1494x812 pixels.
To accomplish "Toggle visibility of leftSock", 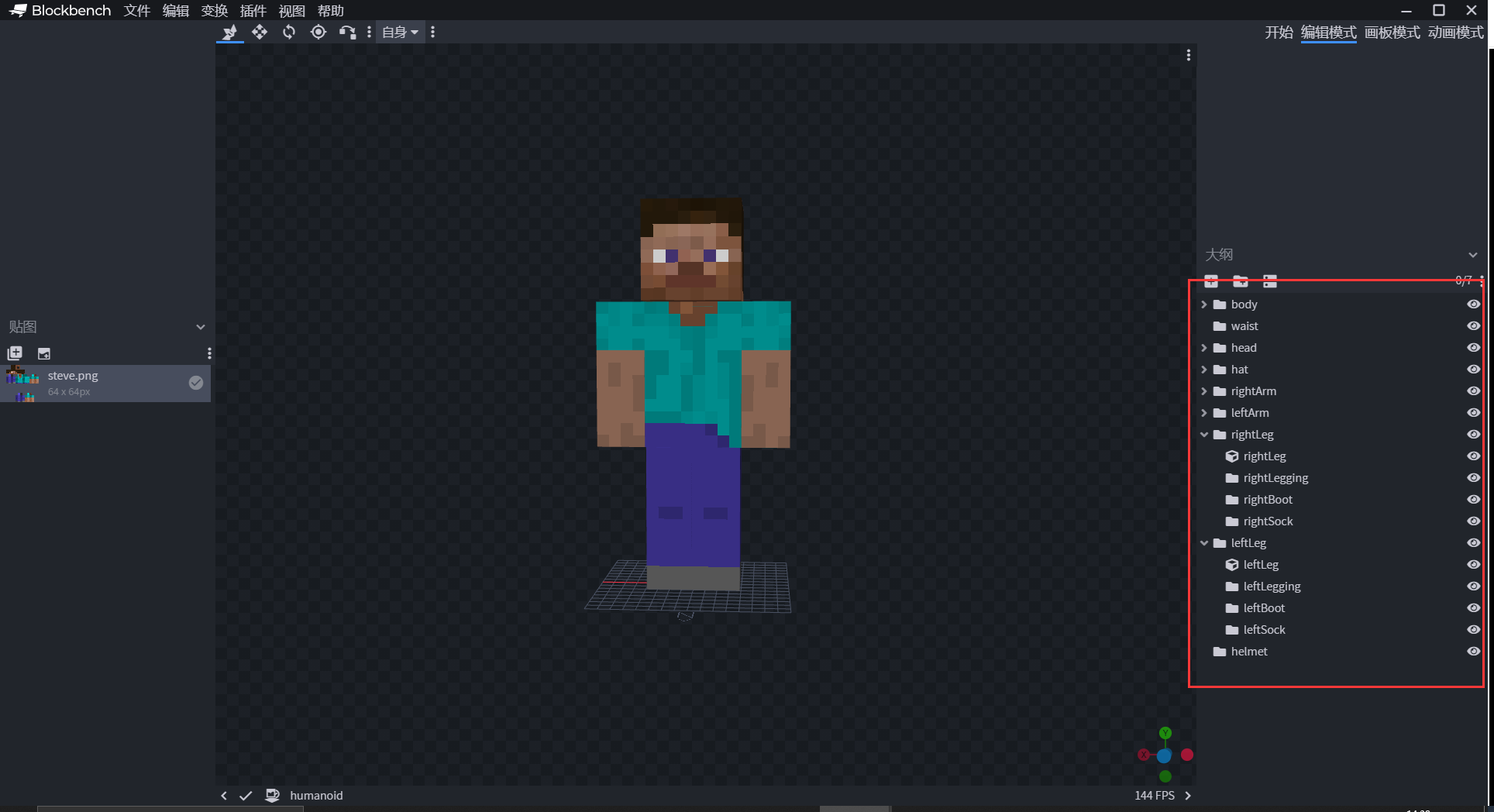I will click(x=1473, y=630).
